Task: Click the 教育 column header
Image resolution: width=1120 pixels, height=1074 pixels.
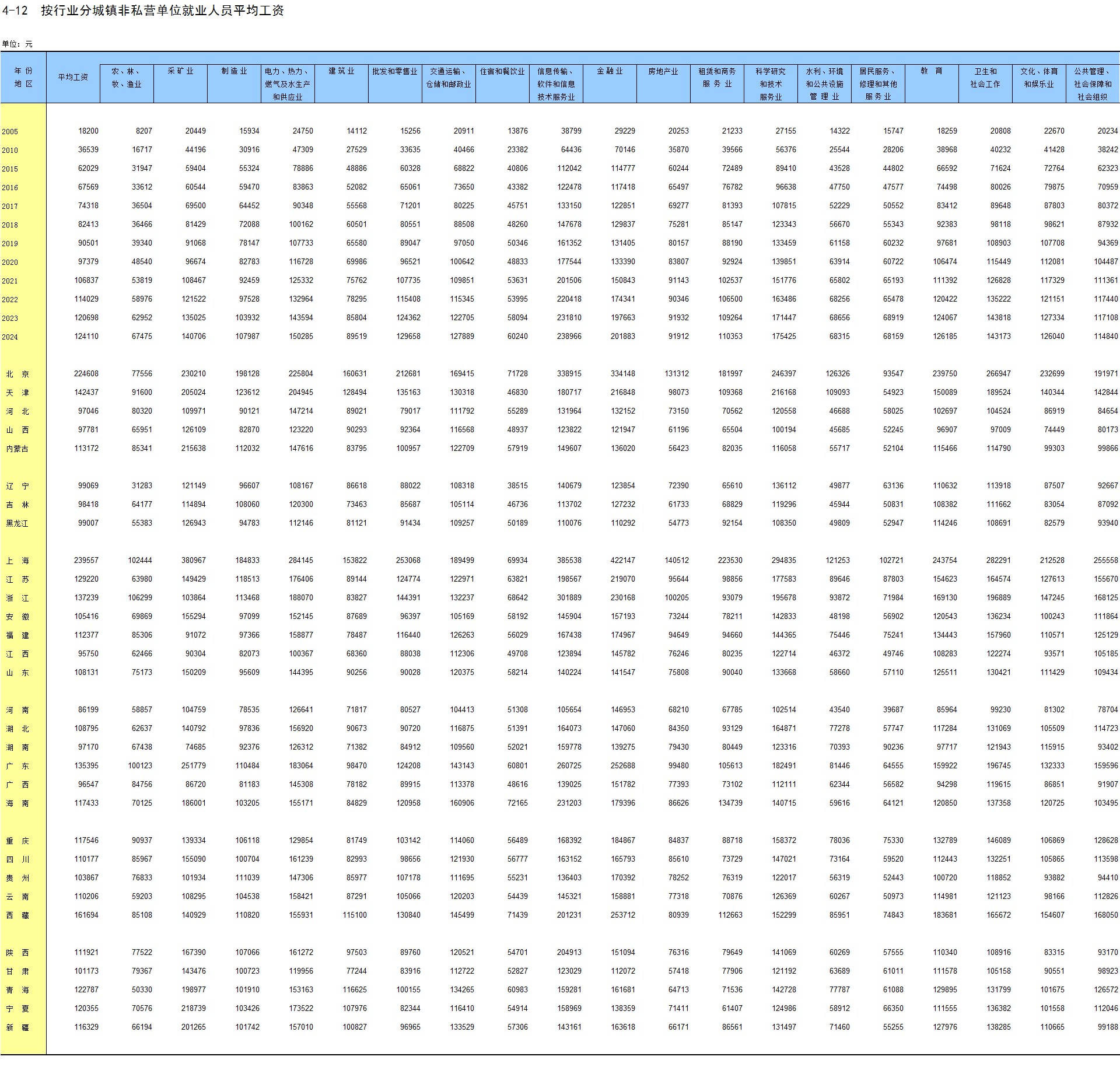Action: (932, 71)
